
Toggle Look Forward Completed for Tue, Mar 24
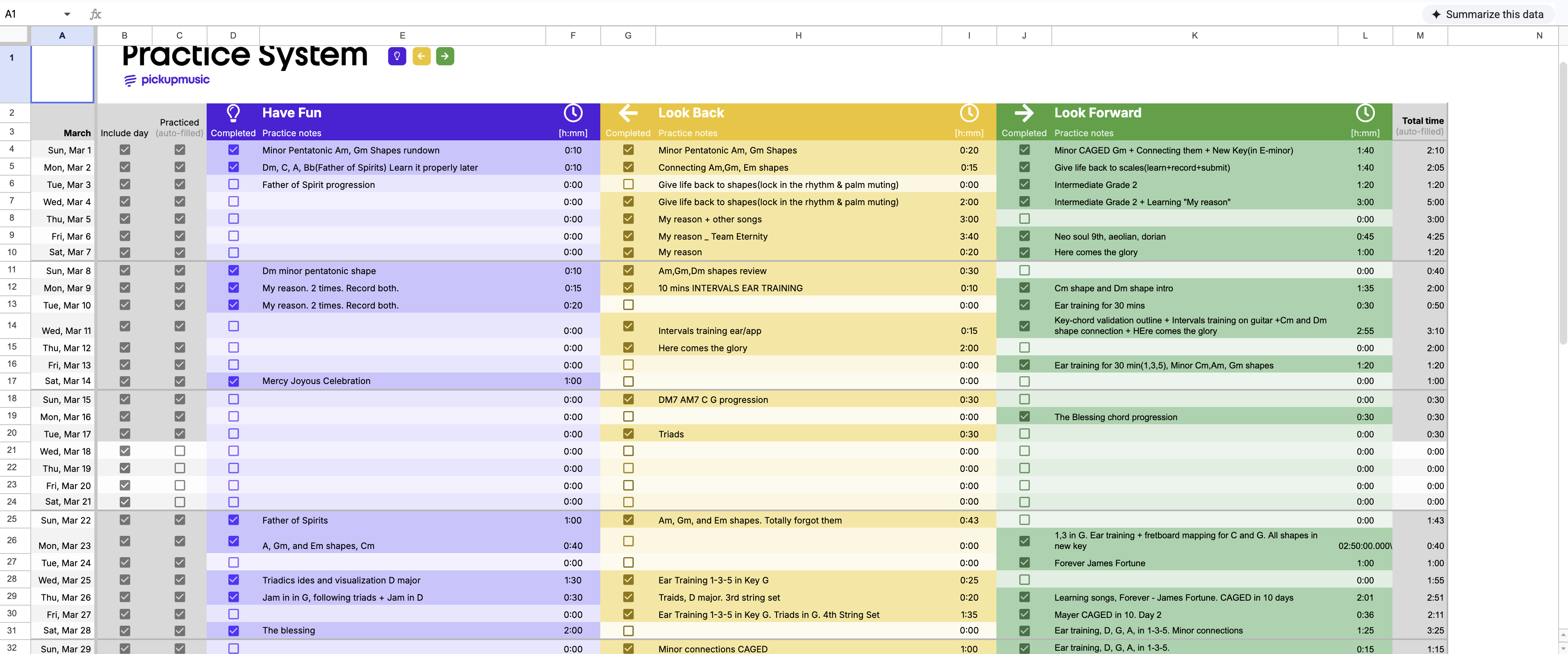pos(1024,563)
